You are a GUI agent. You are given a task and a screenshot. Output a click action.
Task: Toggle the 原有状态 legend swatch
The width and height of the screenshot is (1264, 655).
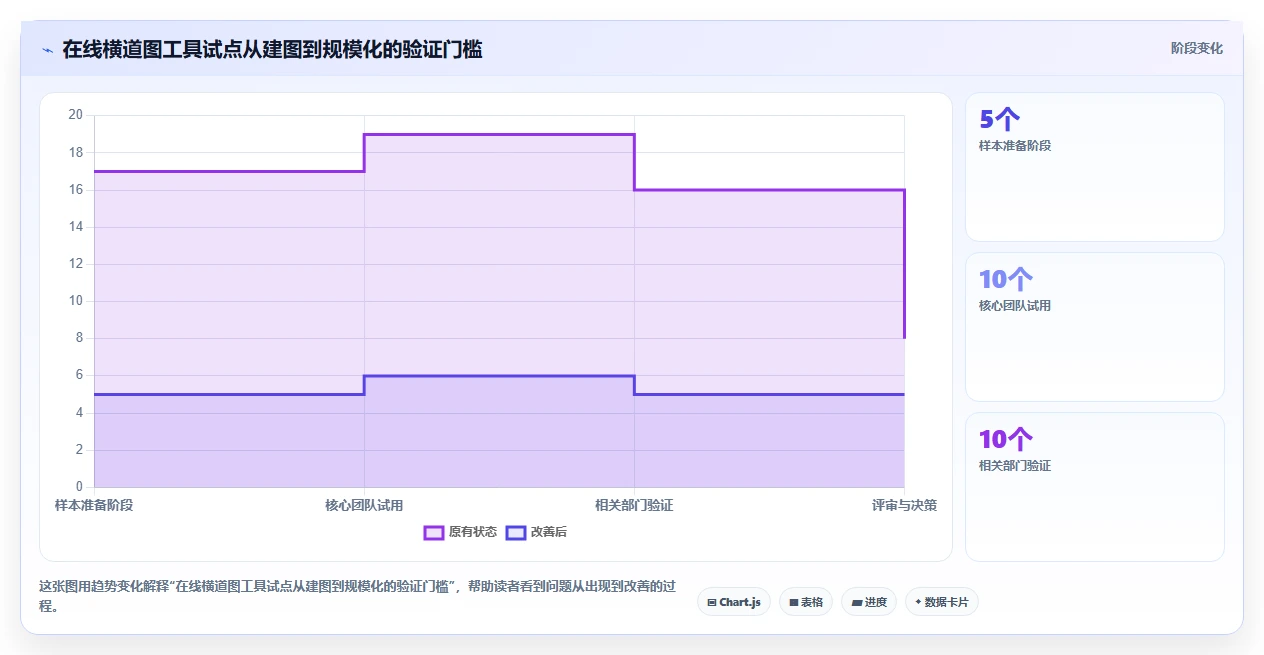coord(433,532)
